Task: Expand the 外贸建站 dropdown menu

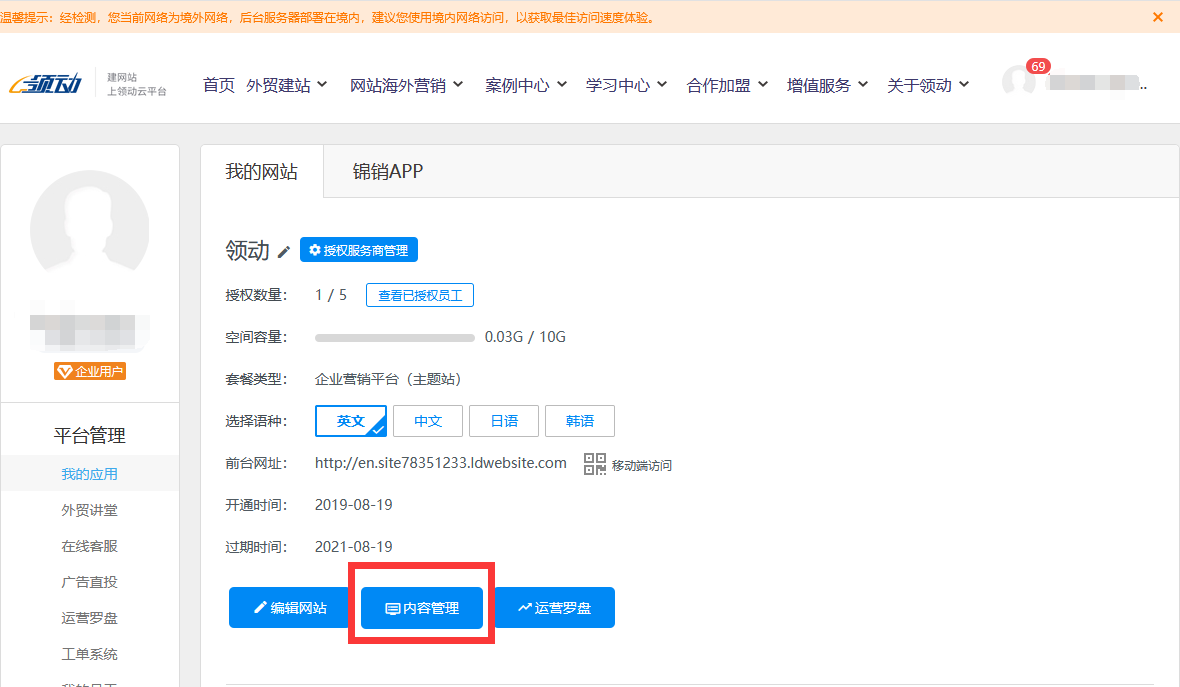Action: pyautogui.click(x=287, y=85)
